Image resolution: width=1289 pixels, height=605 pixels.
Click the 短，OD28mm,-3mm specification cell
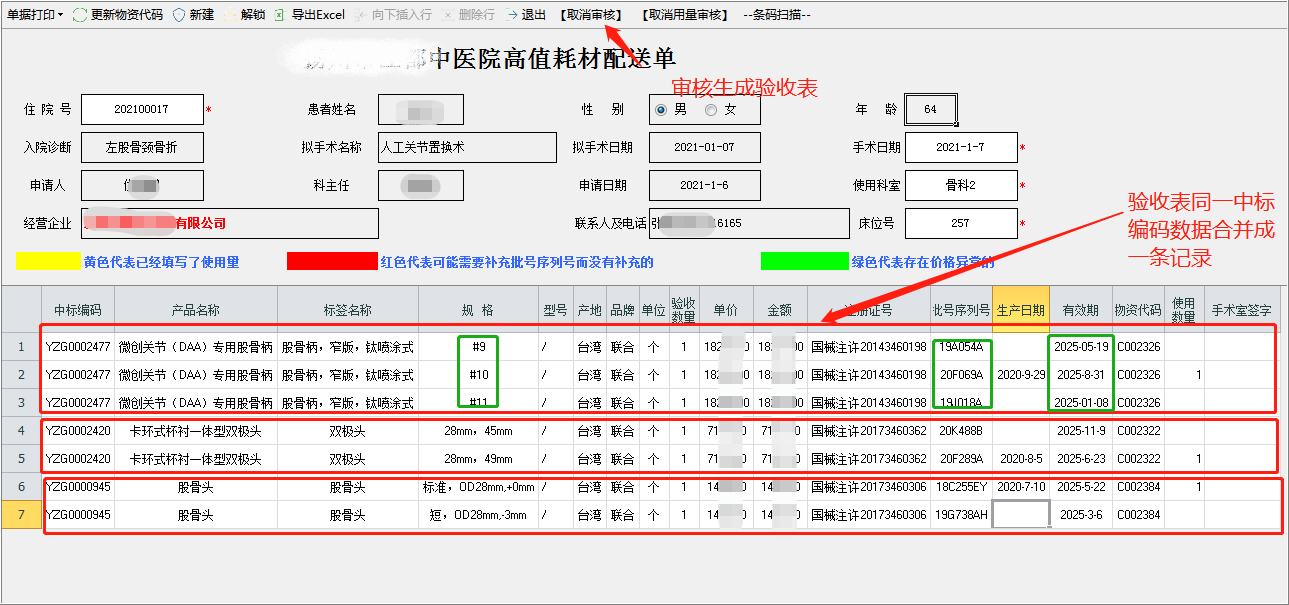click(478, 515)
